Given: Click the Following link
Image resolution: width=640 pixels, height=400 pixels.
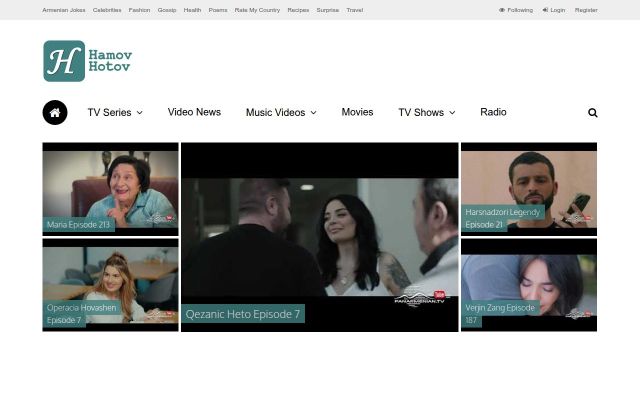Looking at the screenshot, I should tap(520, 10).
